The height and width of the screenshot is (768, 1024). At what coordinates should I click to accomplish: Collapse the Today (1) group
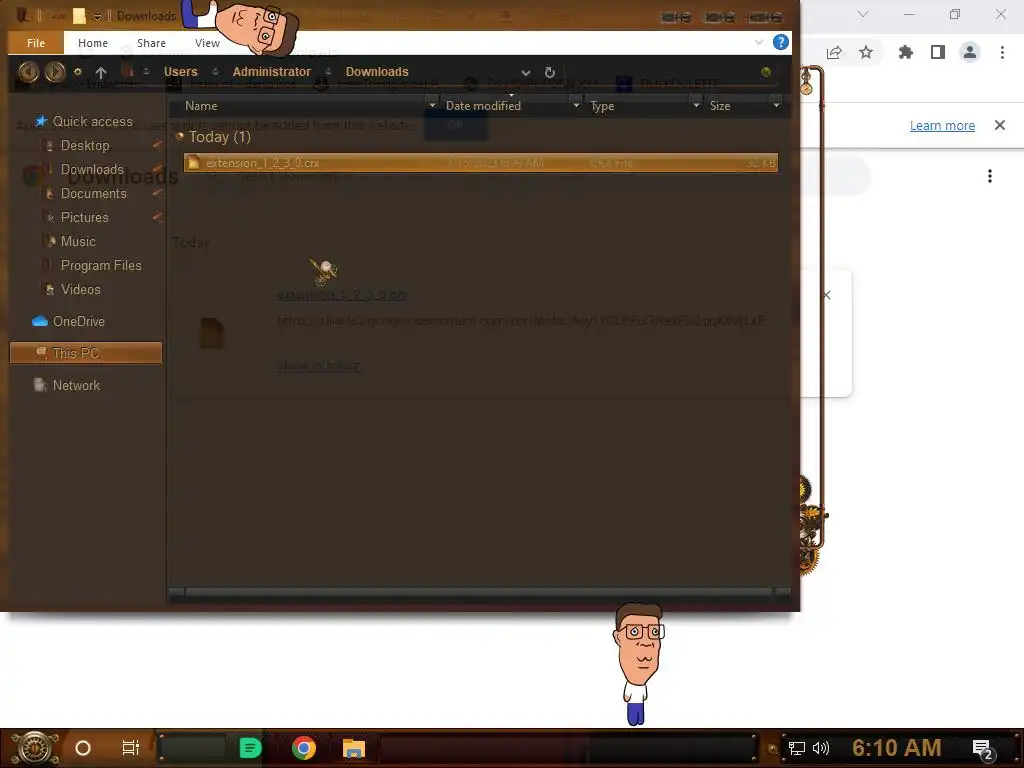click(x=180, y=136)
